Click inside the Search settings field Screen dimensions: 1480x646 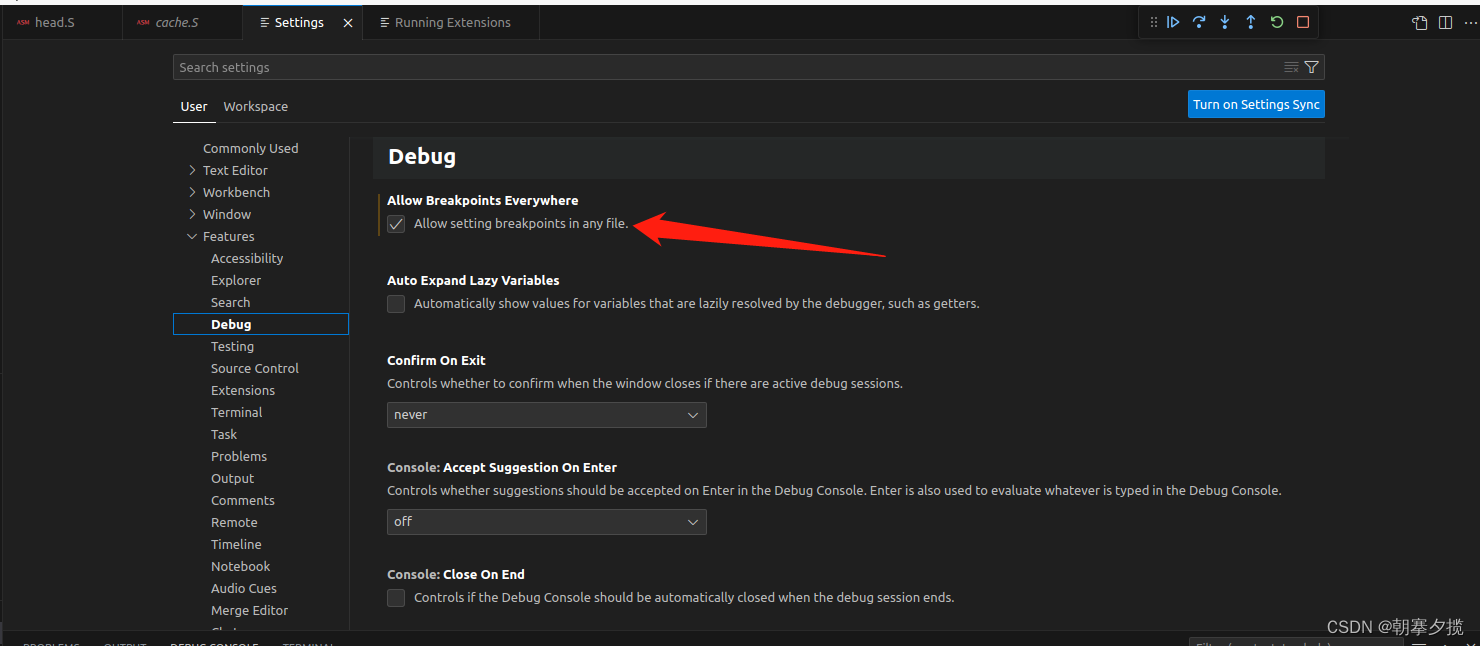pyautogui.click(x=600, y=66)
